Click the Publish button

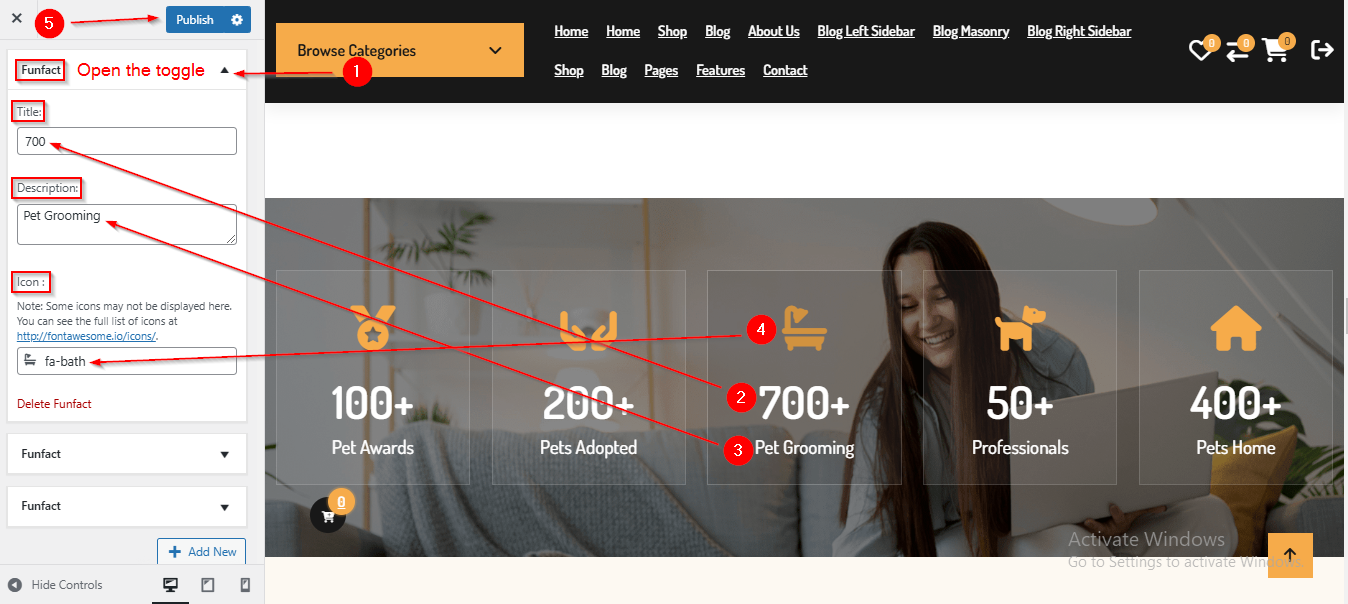coord(195,20)
